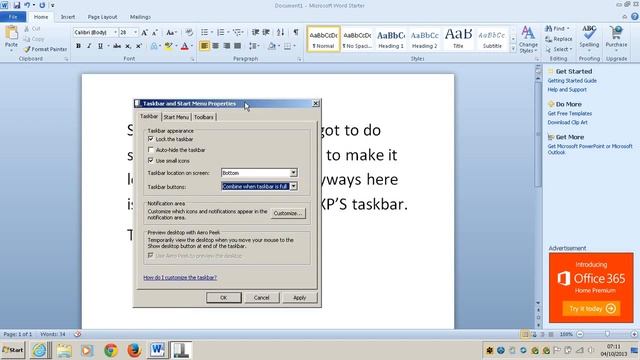Click the Paste icon
640x360 pixels.
click(x=11, y=33)
